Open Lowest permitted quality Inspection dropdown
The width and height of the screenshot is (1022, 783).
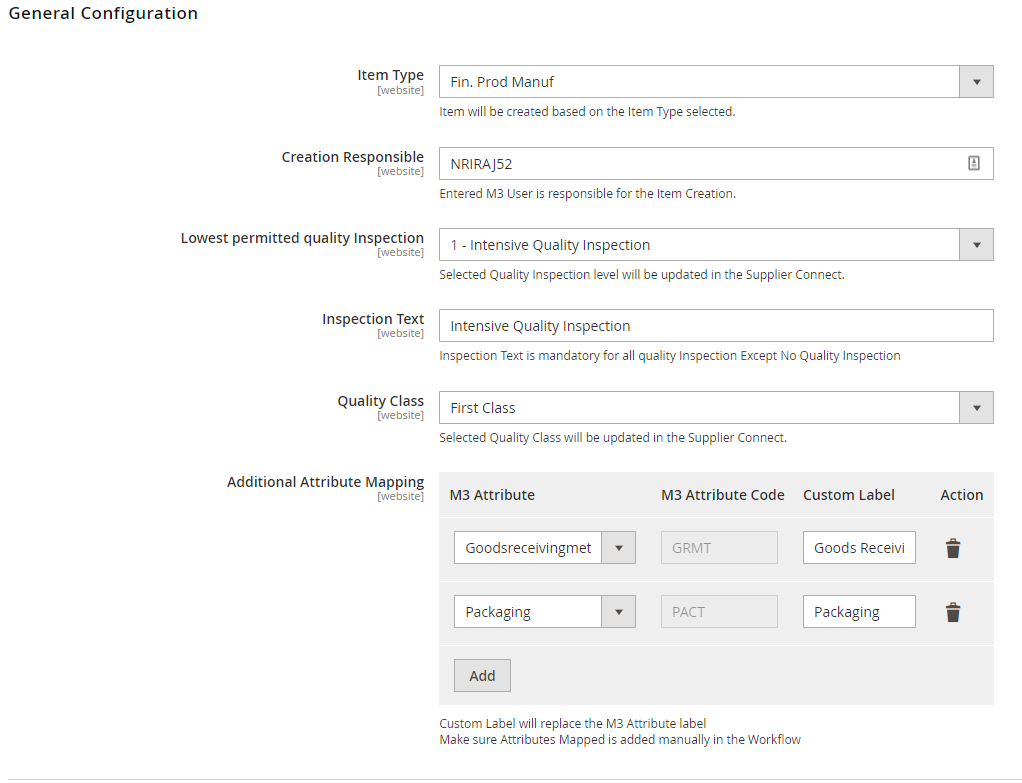[716, 244]
